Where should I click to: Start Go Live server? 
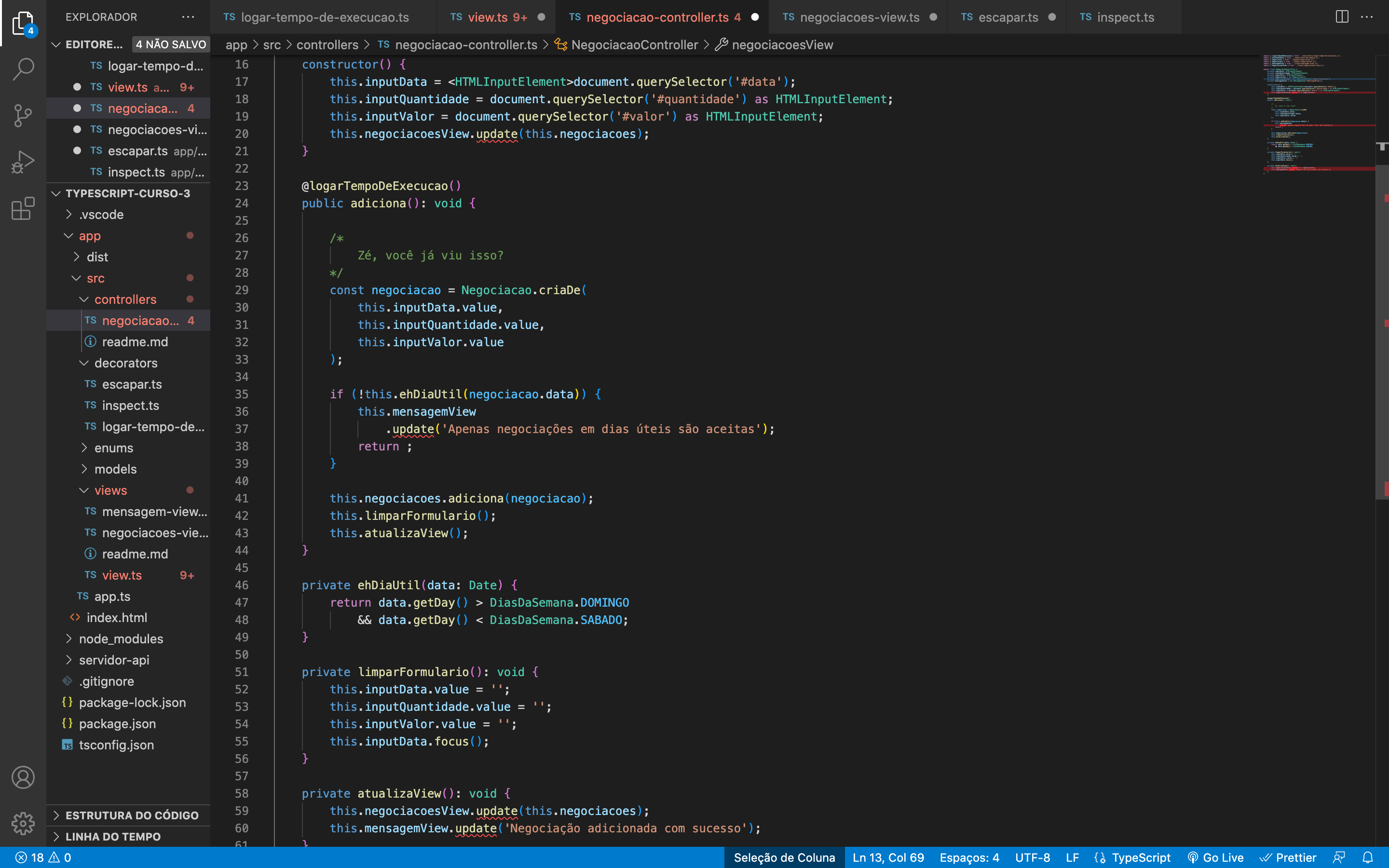(x=1215, y=858)
